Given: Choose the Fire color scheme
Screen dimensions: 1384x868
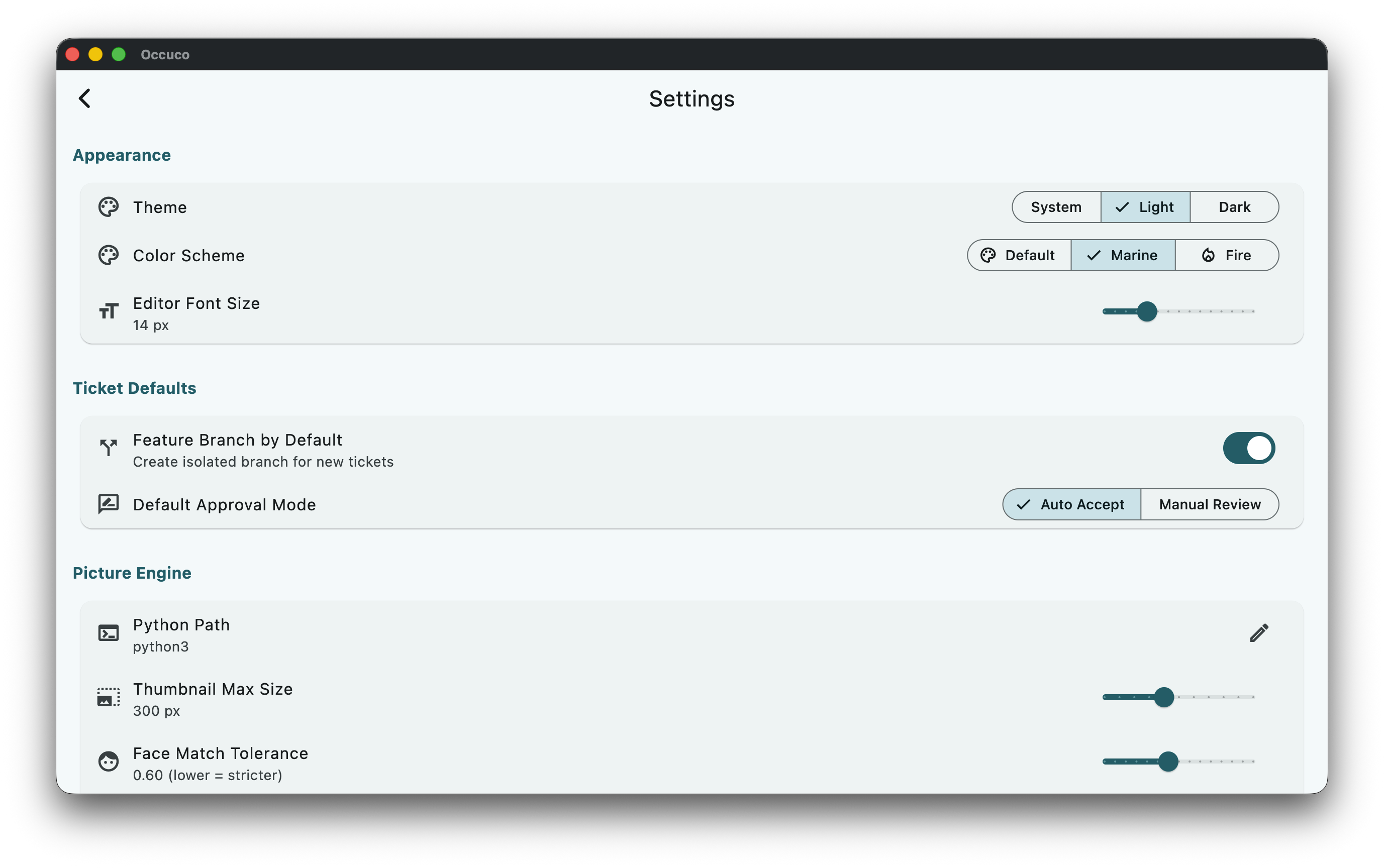Looking at the screenshot, I should pyautogui.click(x=1226, y=256).
